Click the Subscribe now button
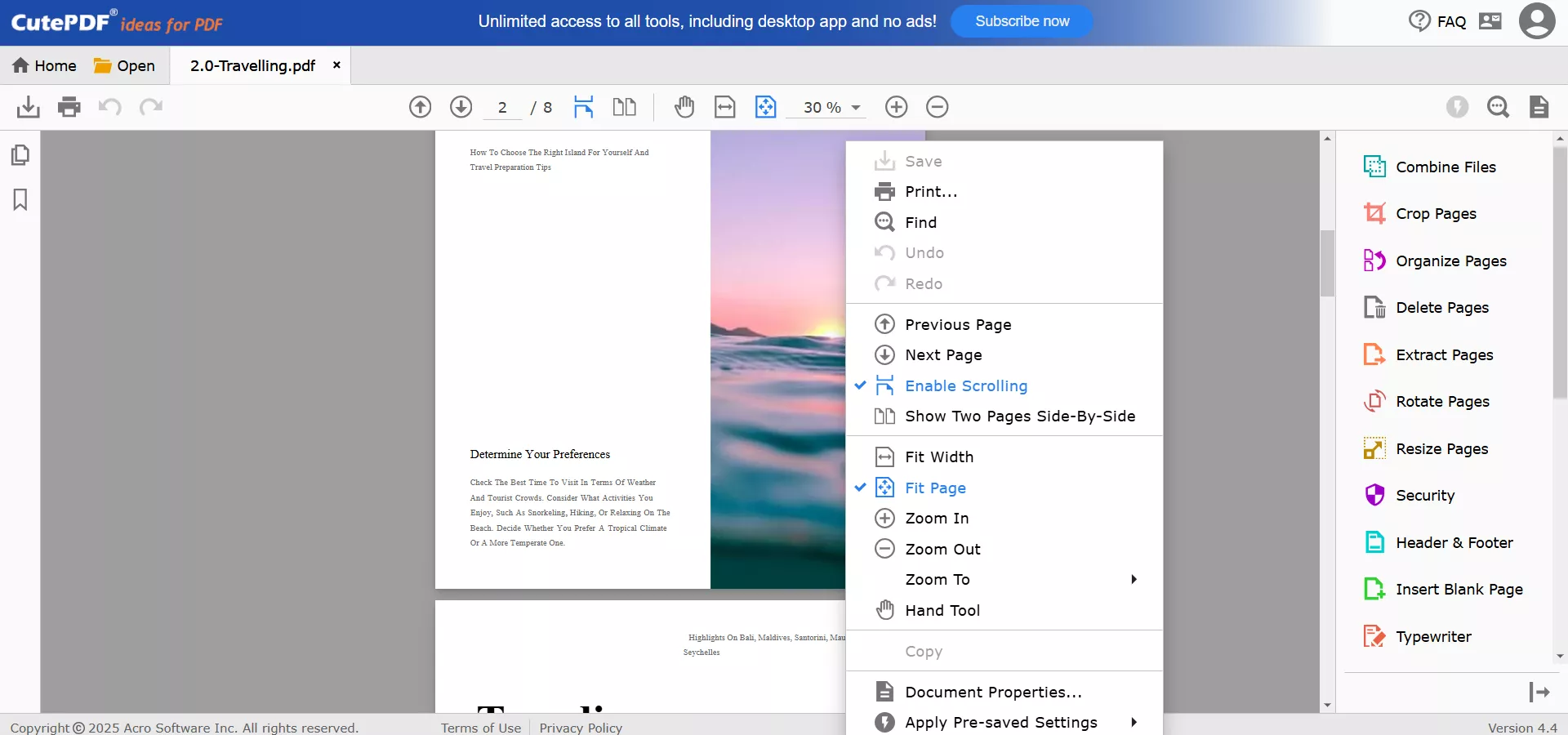The height and width of the screenshot is (735, 1568). (1021, 21)
